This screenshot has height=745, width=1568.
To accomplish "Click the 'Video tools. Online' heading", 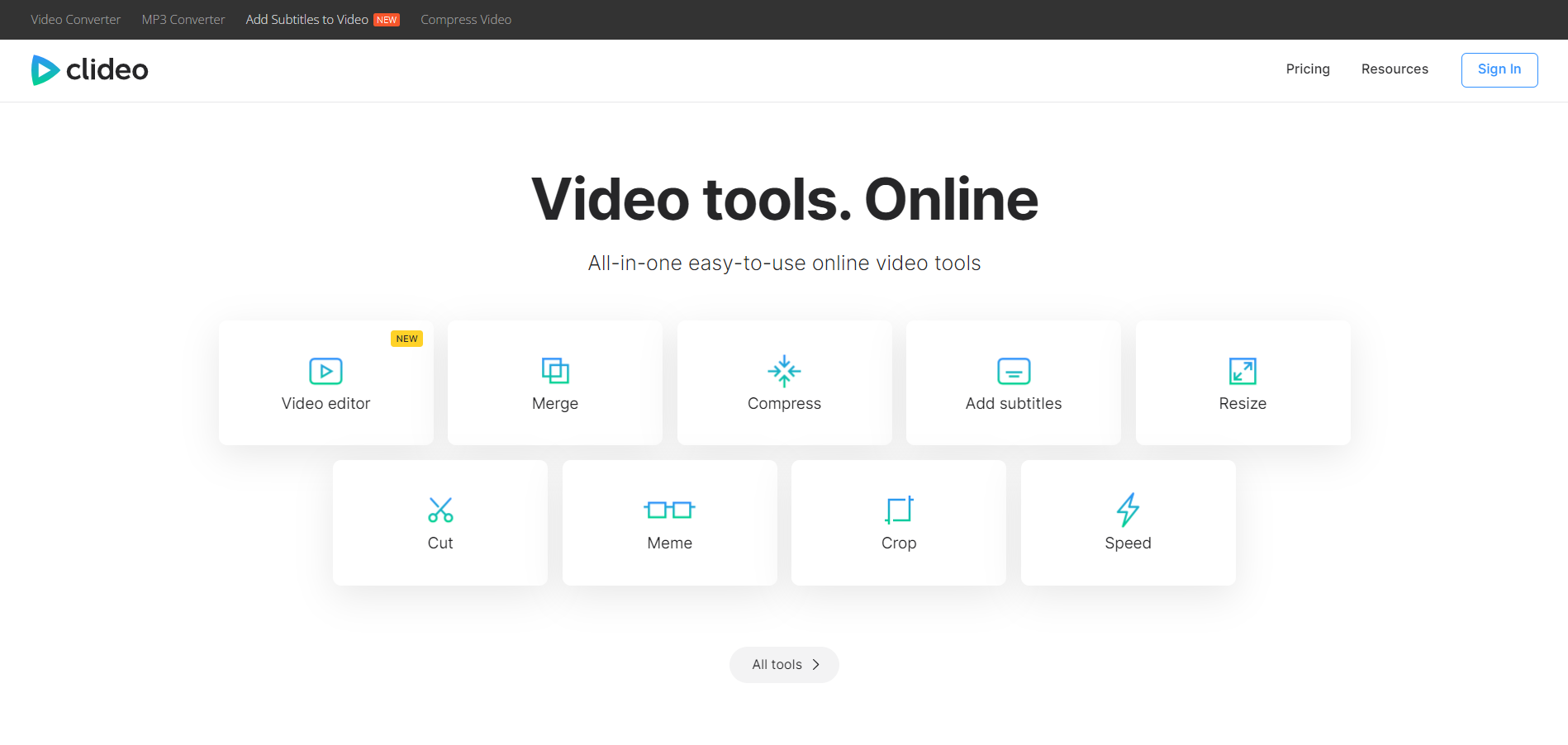I will tap(784, 199).
